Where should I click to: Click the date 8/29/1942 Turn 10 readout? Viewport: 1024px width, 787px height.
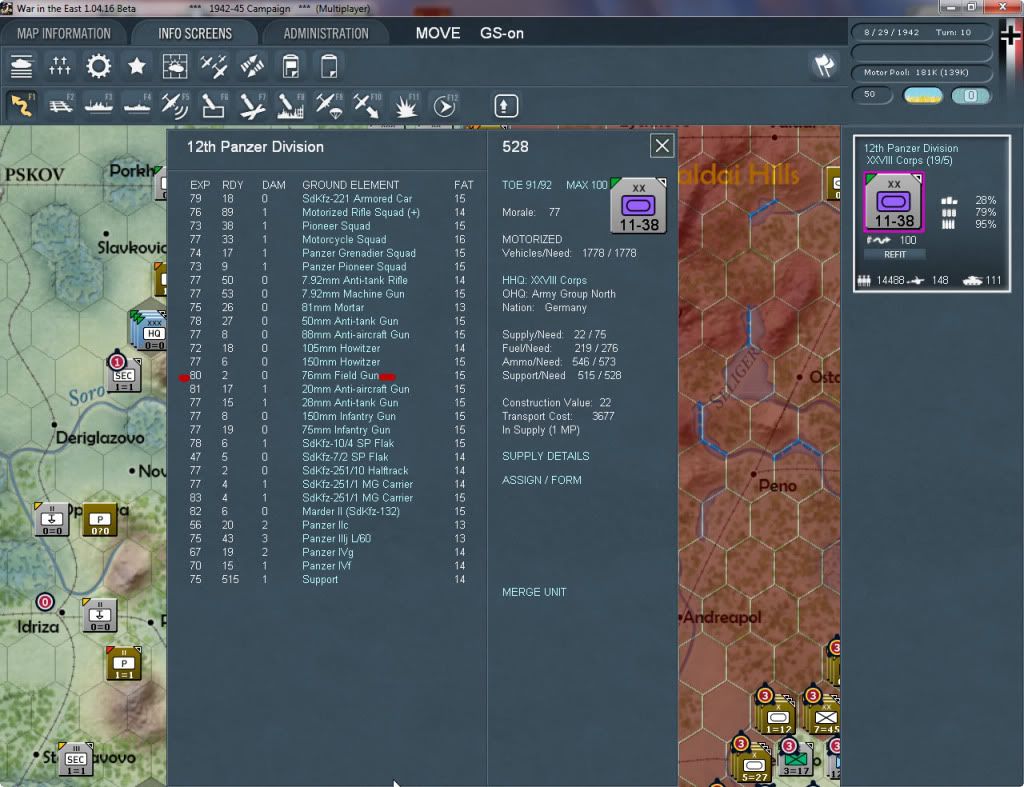pyautogui.click(x=921, y=32)
